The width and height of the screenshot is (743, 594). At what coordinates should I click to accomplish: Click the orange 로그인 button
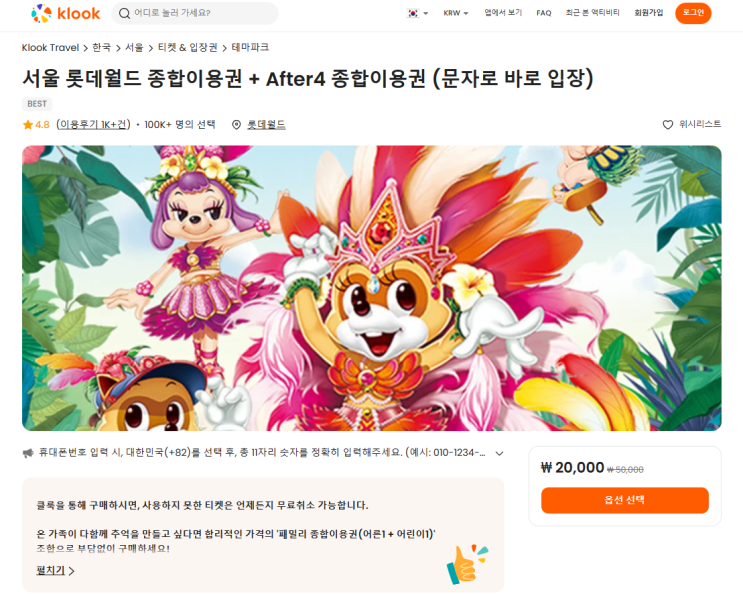click(693, 13)
